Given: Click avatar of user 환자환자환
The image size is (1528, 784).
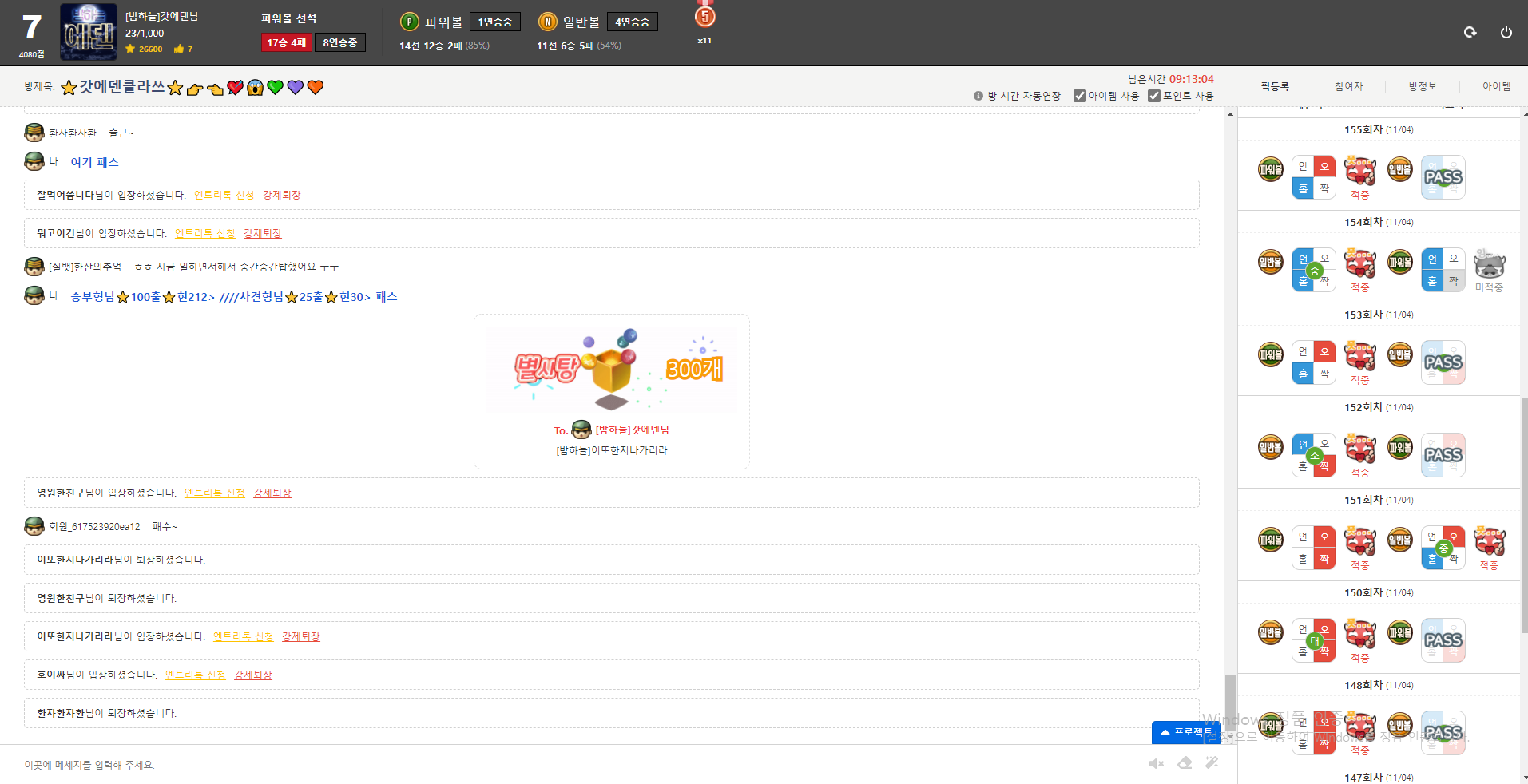Looking at the screenshot, I should [x=34, y=133].
